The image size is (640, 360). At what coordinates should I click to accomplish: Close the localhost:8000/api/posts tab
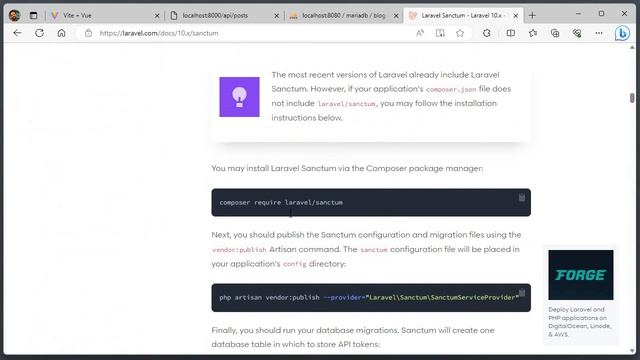[276, 16]
